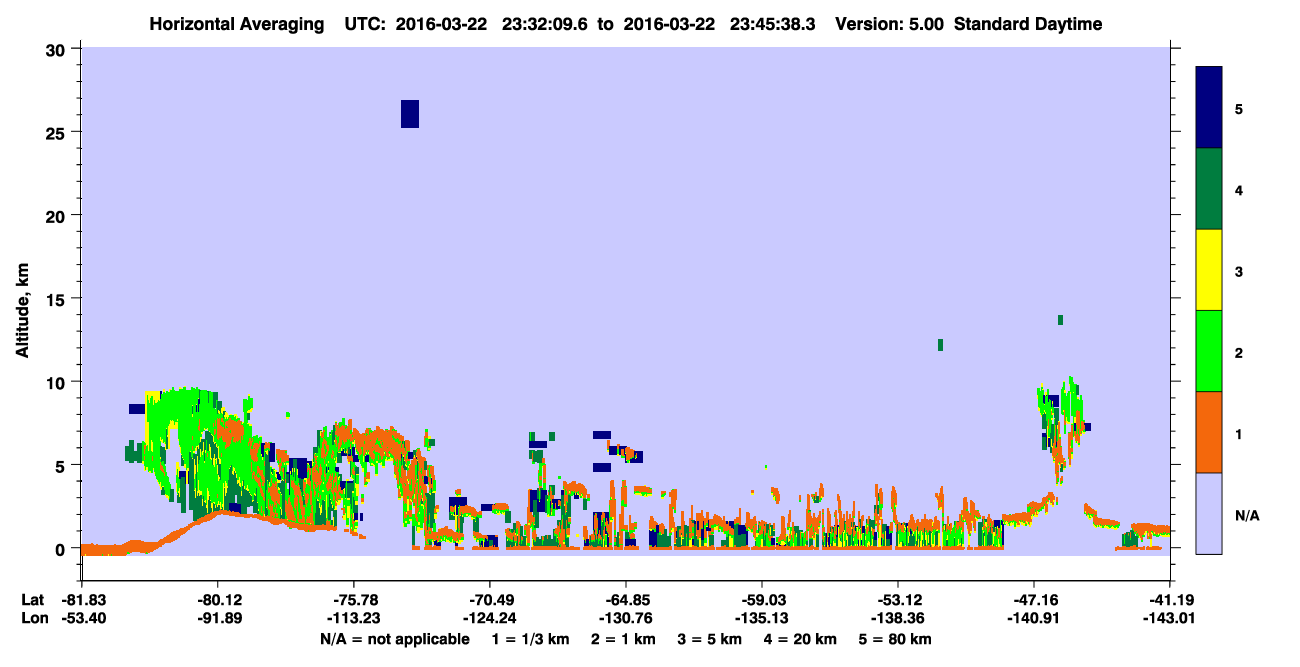Click the longitude value '-140.91'
Screen dimensions: 1300x667
coord(1033,618)
